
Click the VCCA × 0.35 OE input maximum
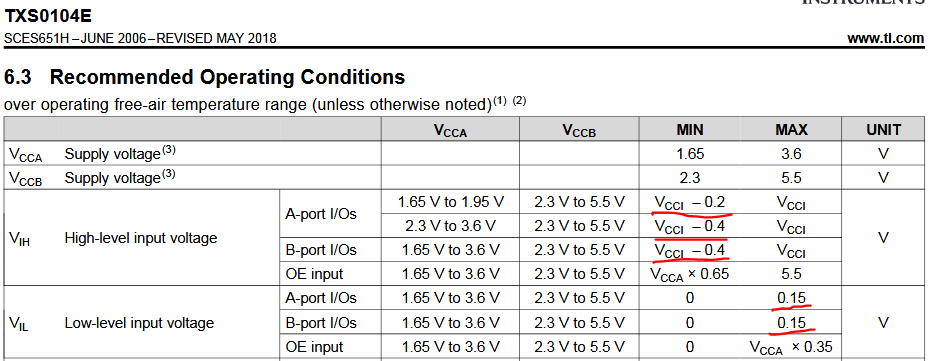(791, 347)
